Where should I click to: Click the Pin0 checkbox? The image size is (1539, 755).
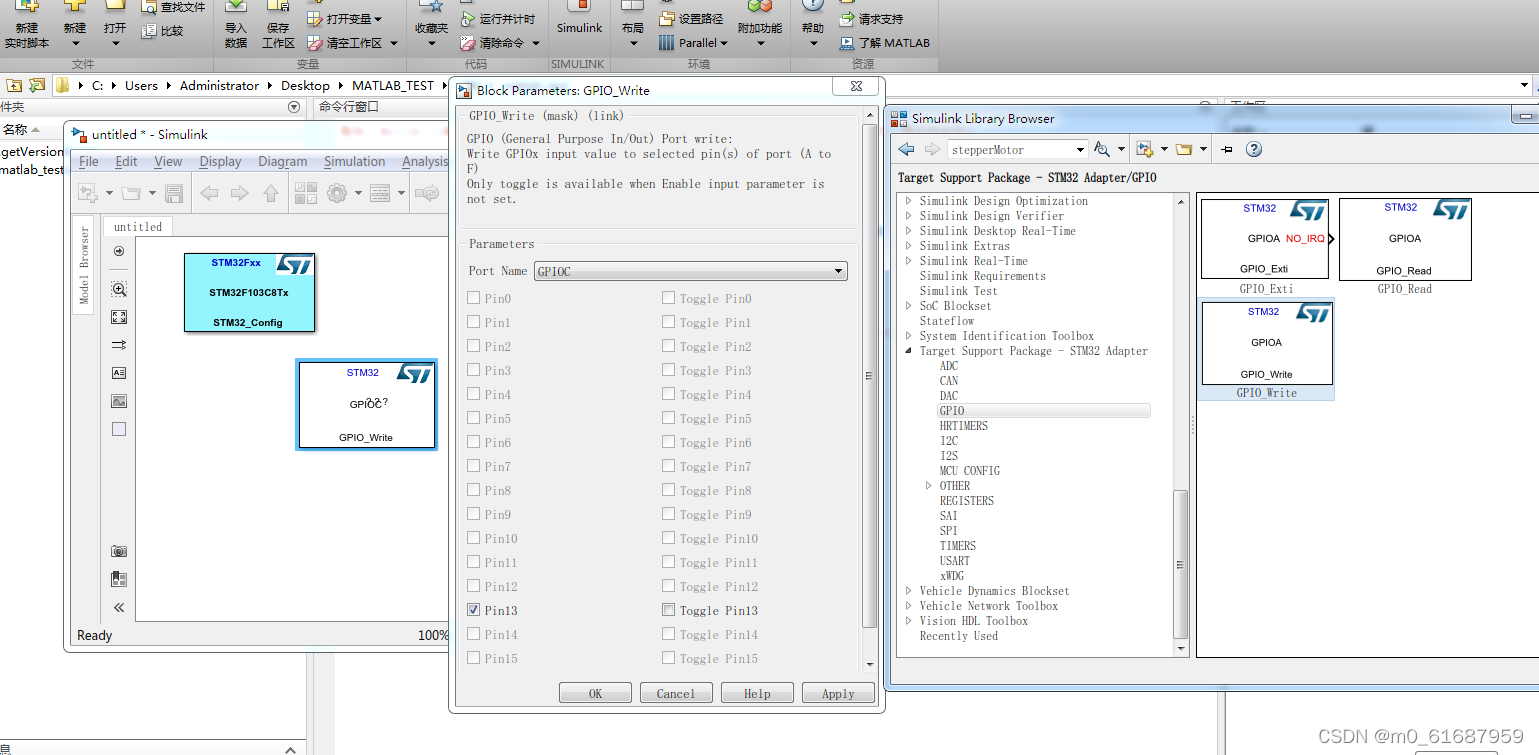(474, 298)
